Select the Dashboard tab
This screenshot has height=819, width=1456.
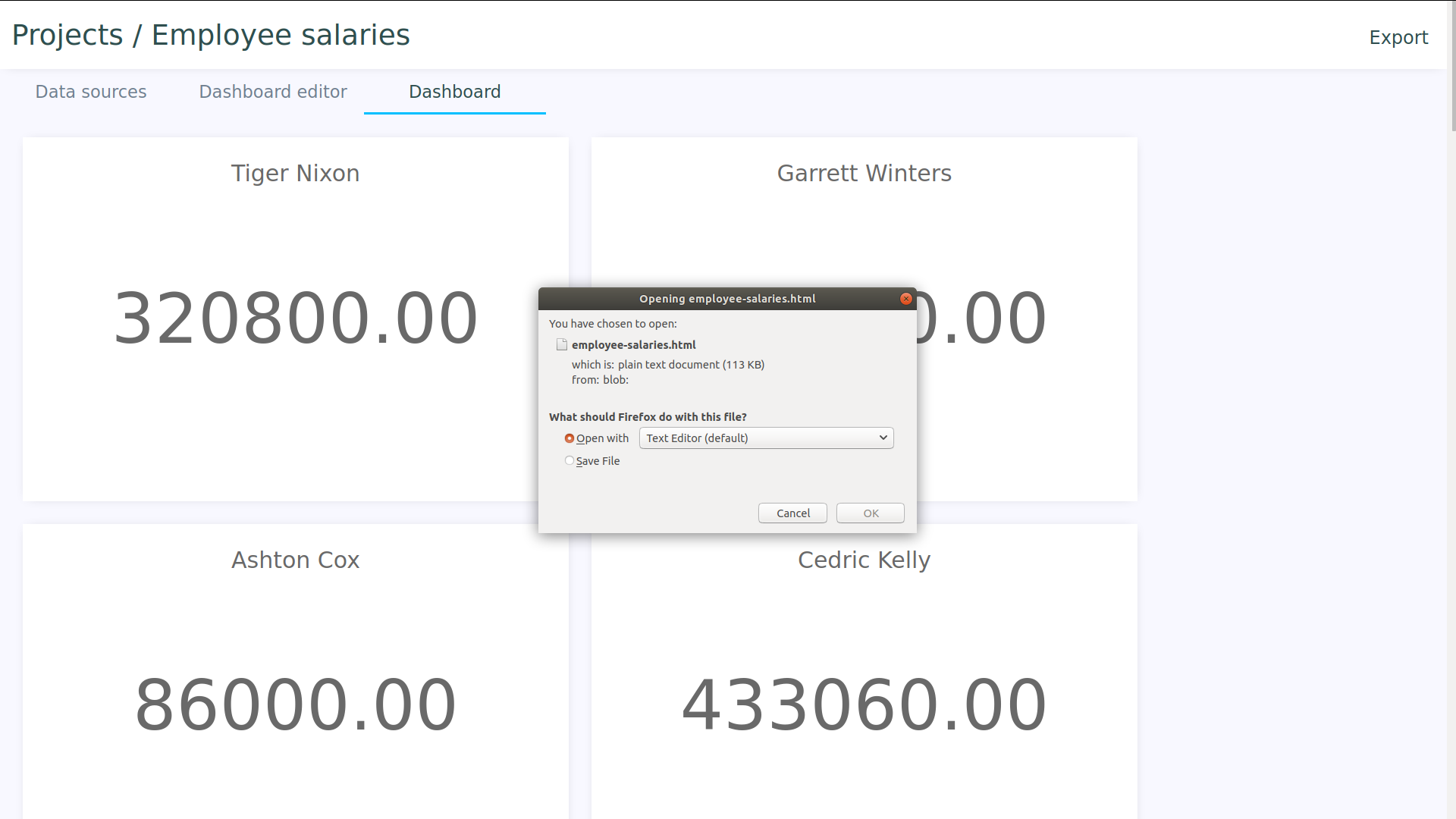[454, 92]
